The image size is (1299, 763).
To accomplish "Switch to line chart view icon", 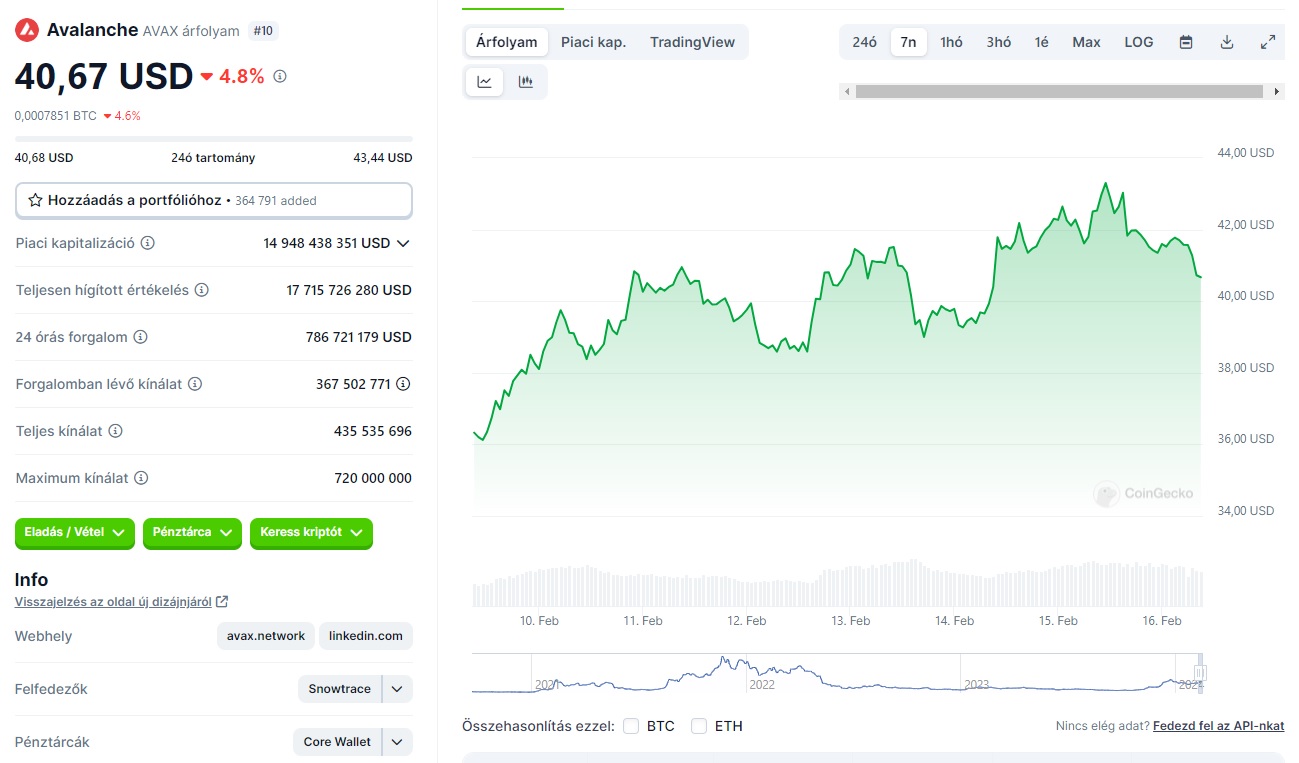I will (x=485, y=82).
